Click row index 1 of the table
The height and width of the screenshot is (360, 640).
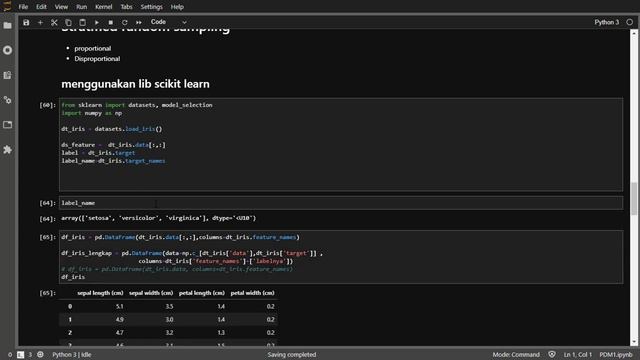point(70,320)
